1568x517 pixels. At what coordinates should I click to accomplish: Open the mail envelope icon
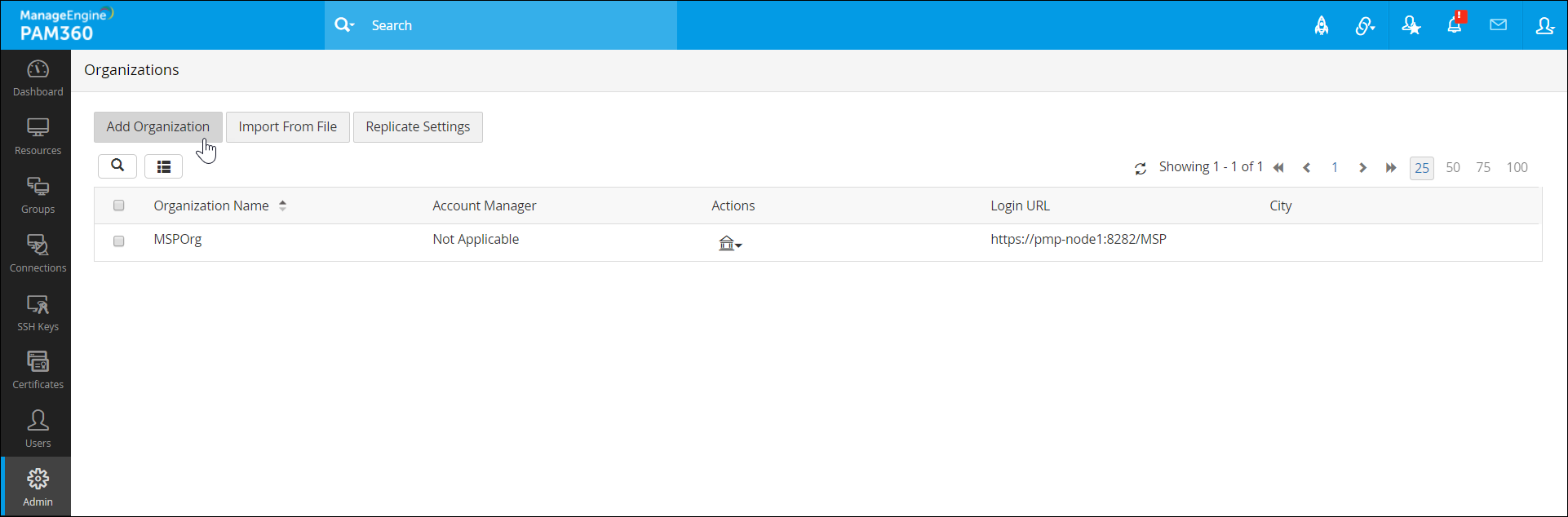point(1498,25)
